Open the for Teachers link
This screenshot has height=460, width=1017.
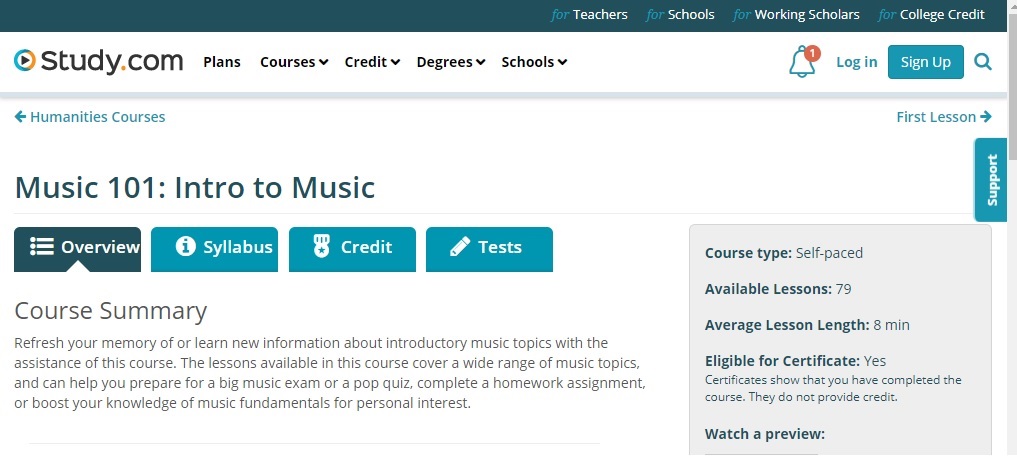pyautogui.click(x=590, y=14)
